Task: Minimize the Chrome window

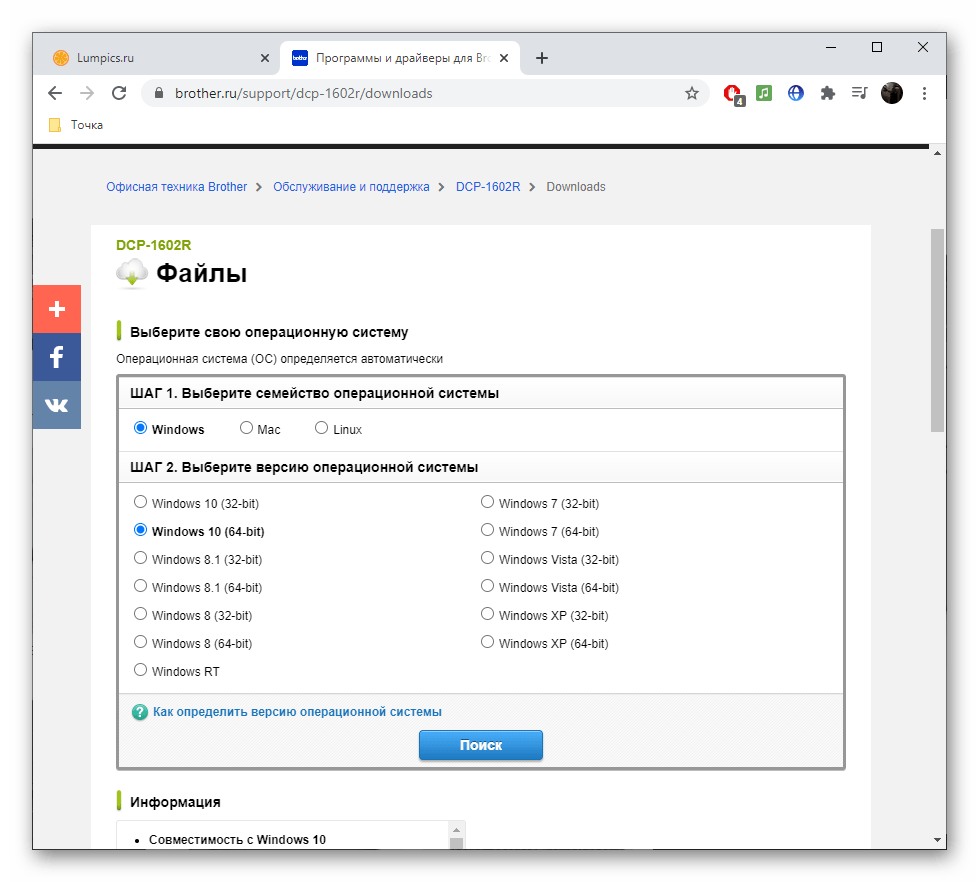Action: click(x=830, y=47)
